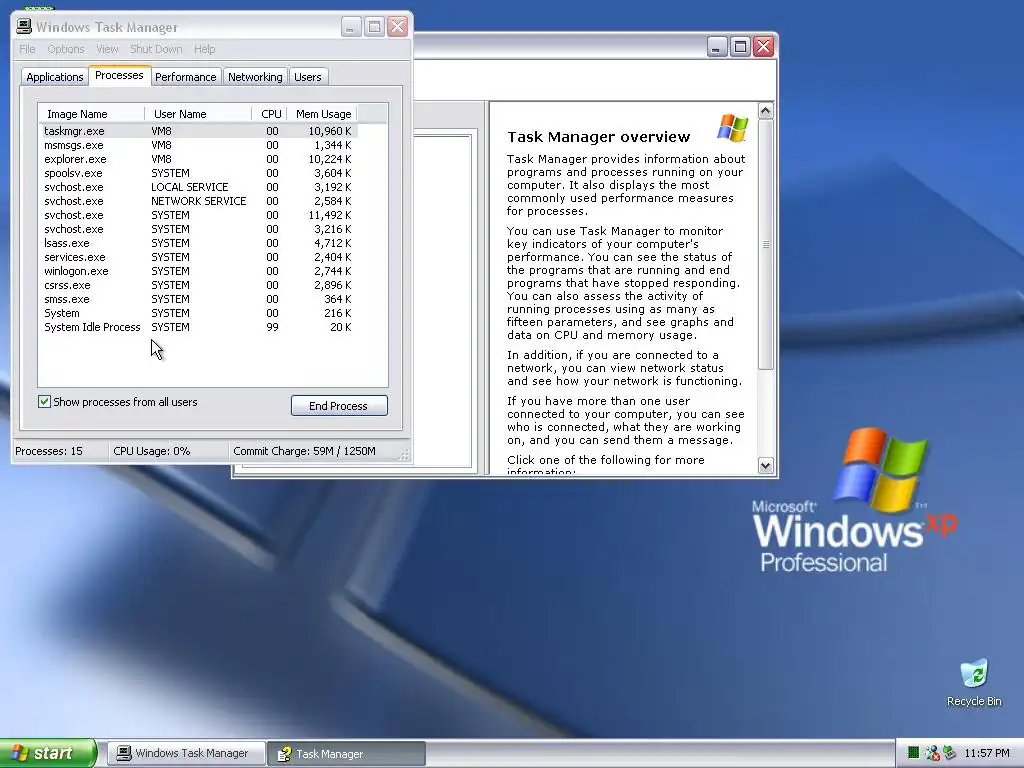Select the lsass.exe process row
This screenshot has height=768, width=1024.
pyautogui.click(x=198, y=243)
